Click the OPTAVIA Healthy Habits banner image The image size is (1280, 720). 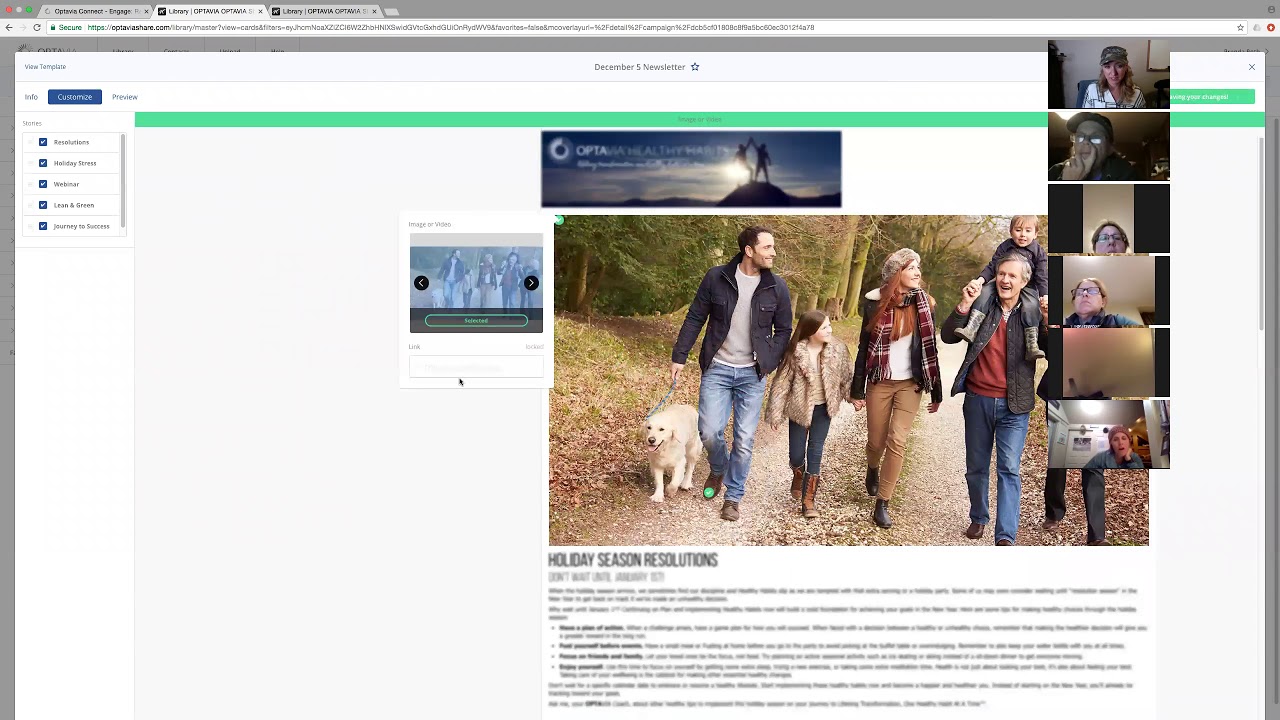click(x=691, y=169)
